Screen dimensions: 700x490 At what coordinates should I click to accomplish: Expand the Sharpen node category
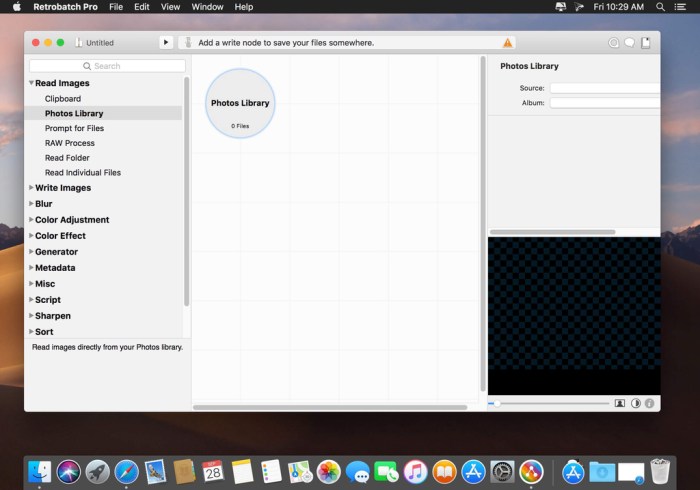(x=31, y=316)
